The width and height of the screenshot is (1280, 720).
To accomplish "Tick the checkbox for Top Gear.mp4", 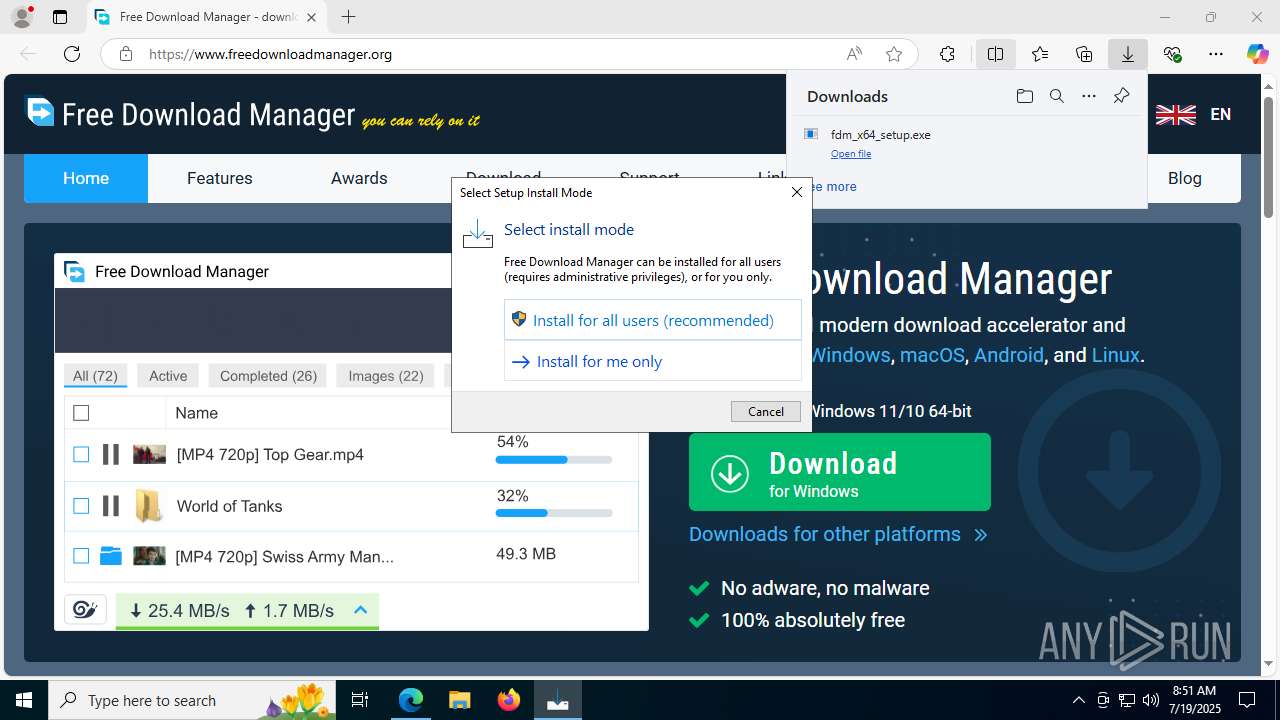I will (x=81, y=455).
